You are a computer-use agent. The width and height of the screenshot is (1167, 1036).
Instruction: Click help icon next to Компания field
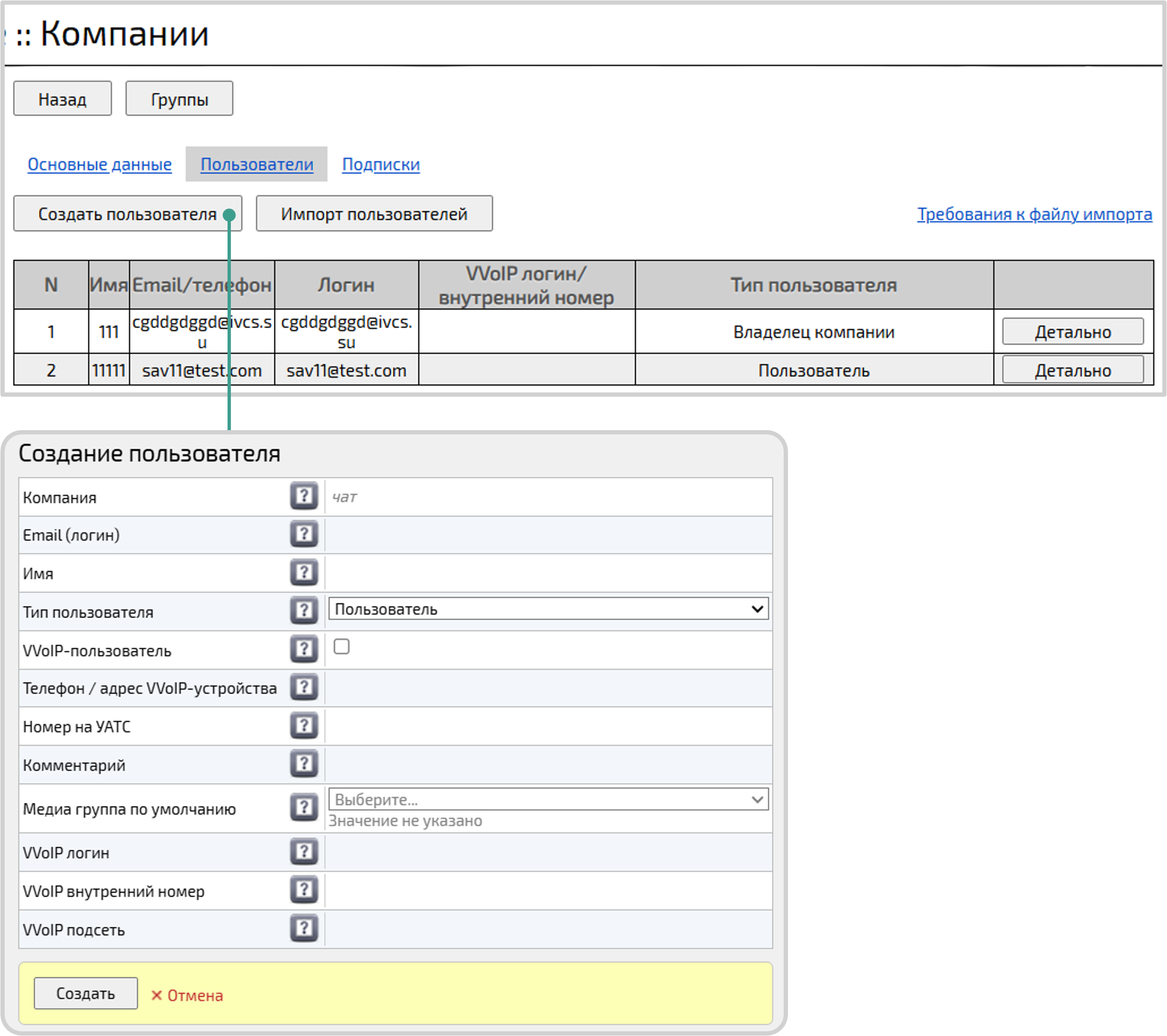click(304, 496)
